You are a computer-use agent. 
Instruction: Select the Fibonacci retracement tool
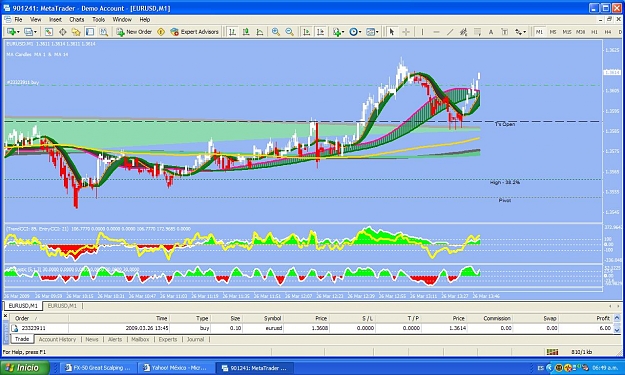[477, 32]
